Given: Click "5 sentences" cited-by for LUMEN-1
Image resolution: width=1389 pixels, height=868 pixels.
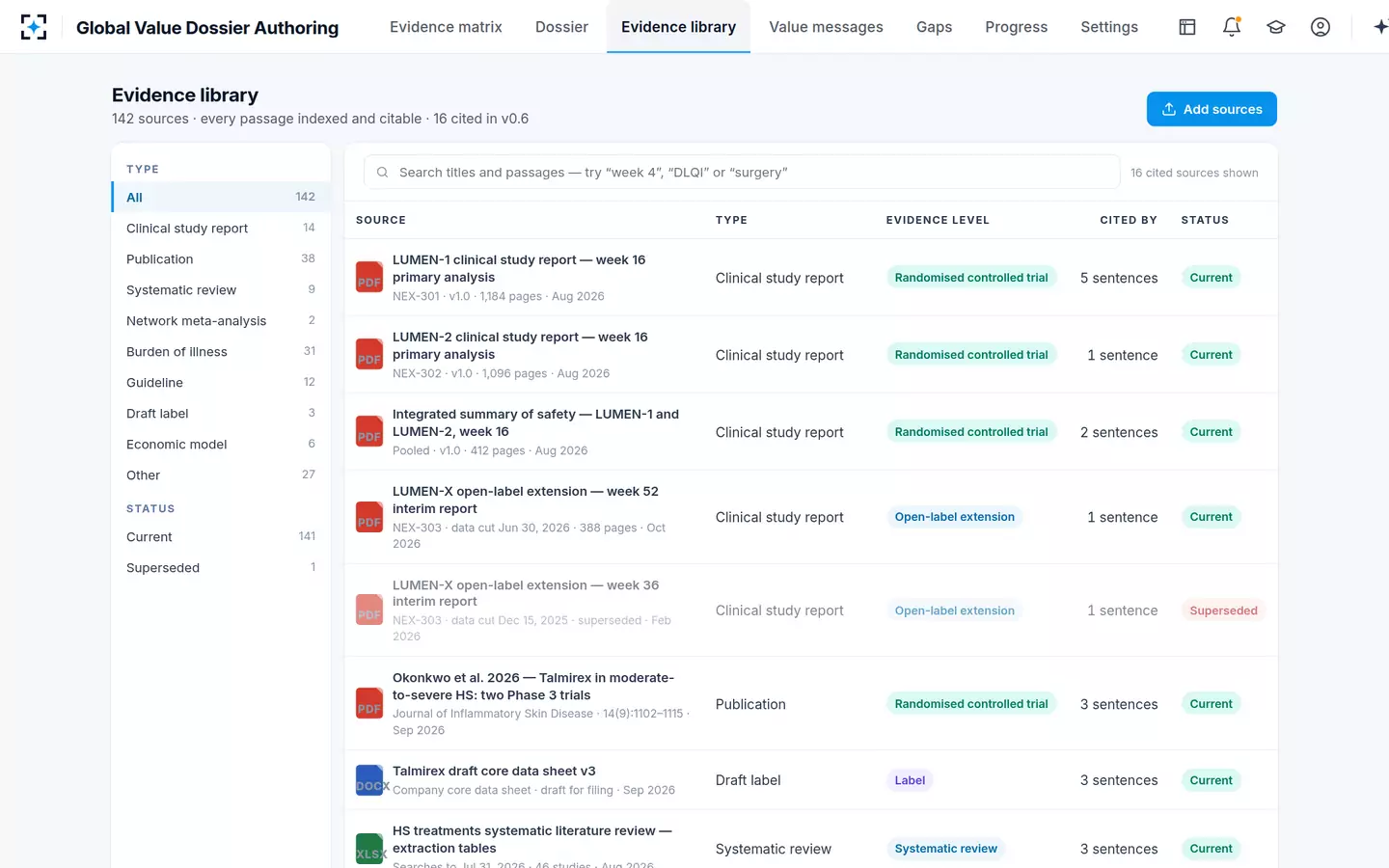Looking at the screenshot, I should [1119, 278].
